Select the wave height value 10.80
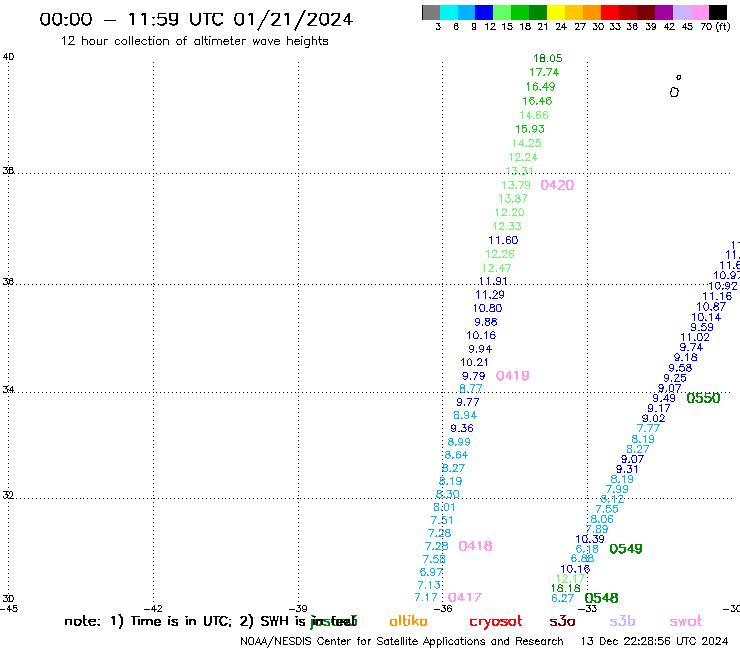Image resolution: width=740 pixels, height=650 pixels. coord(488,308)
